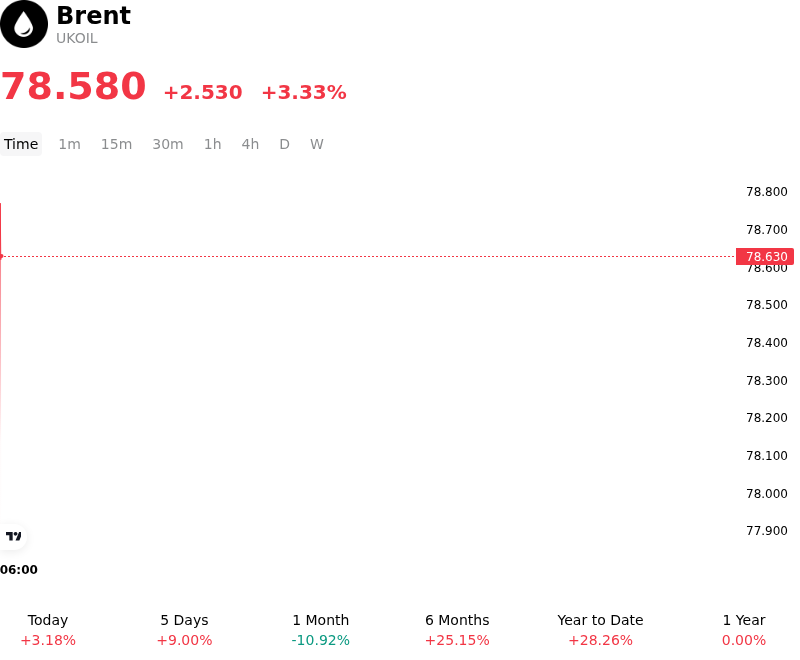Choose the 4h timeframe

tap(250, 144)
